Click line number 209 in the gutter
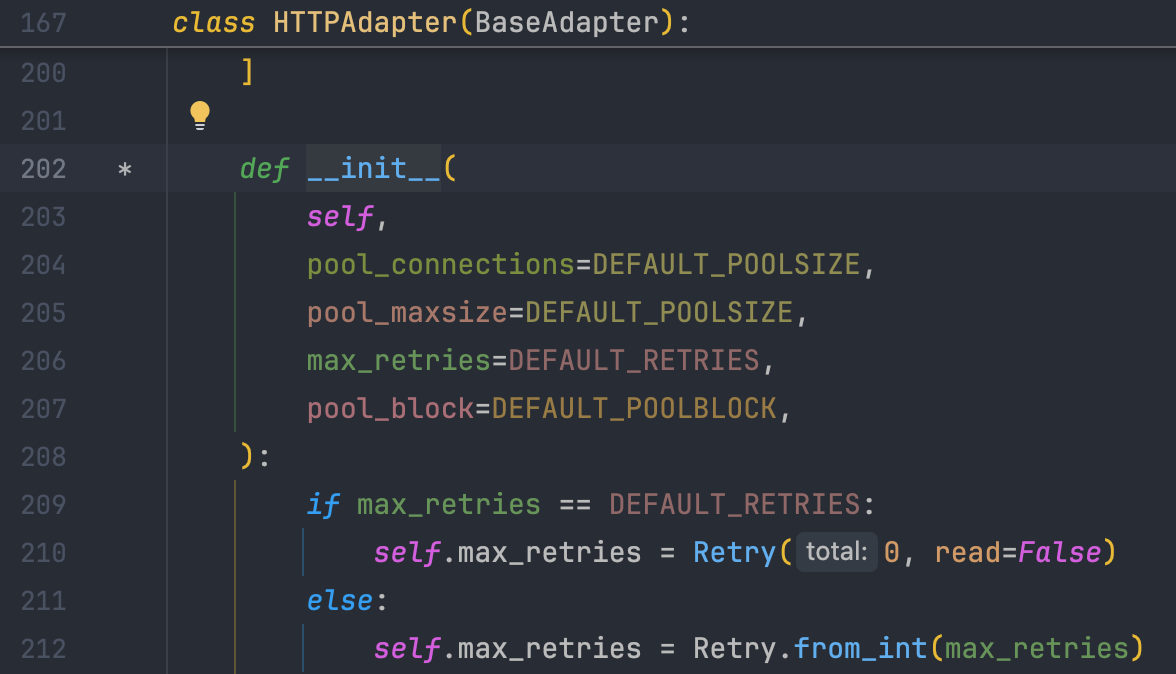 [x=43, y=505]
